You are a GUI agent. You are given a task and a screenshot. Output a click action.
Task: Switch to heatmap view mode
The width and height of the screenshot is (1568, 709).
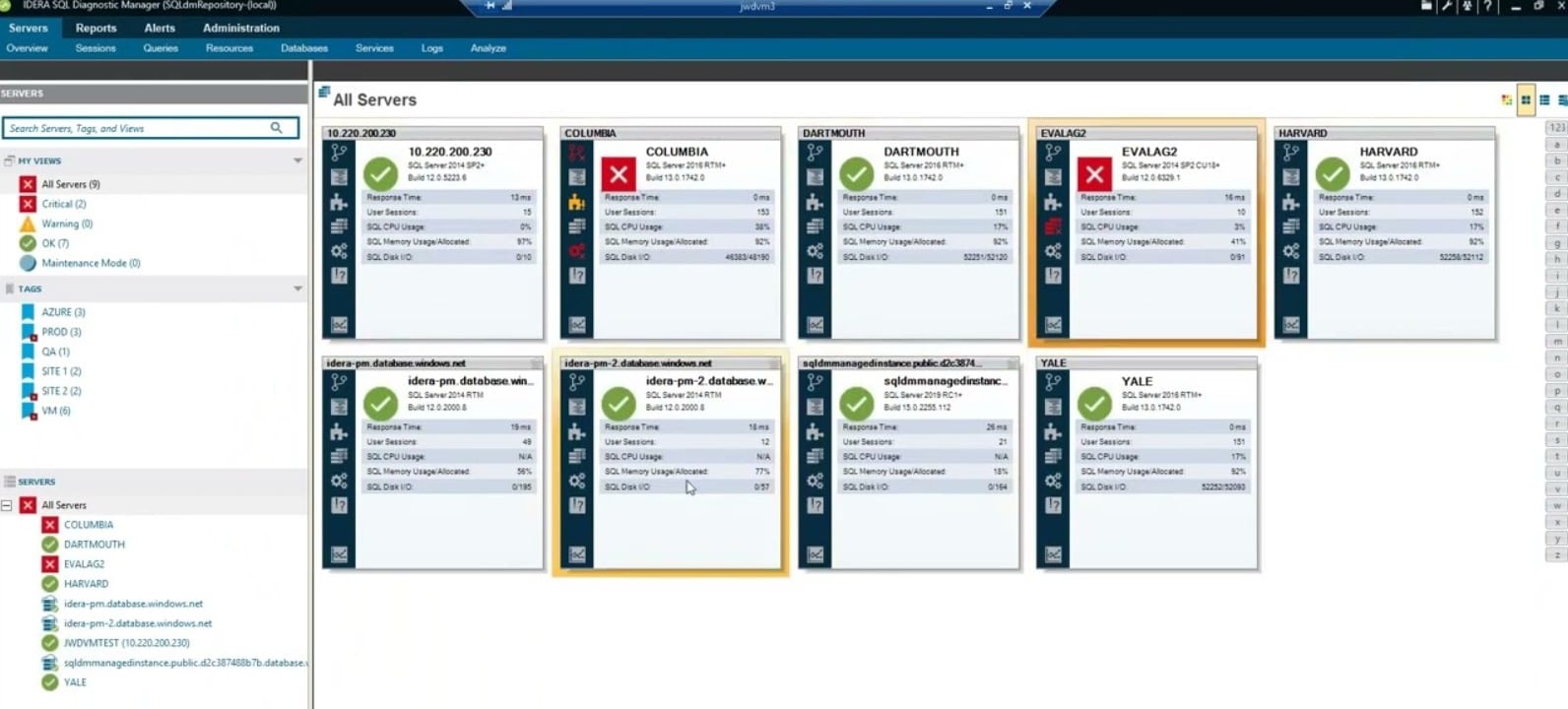pos(1506,99)
